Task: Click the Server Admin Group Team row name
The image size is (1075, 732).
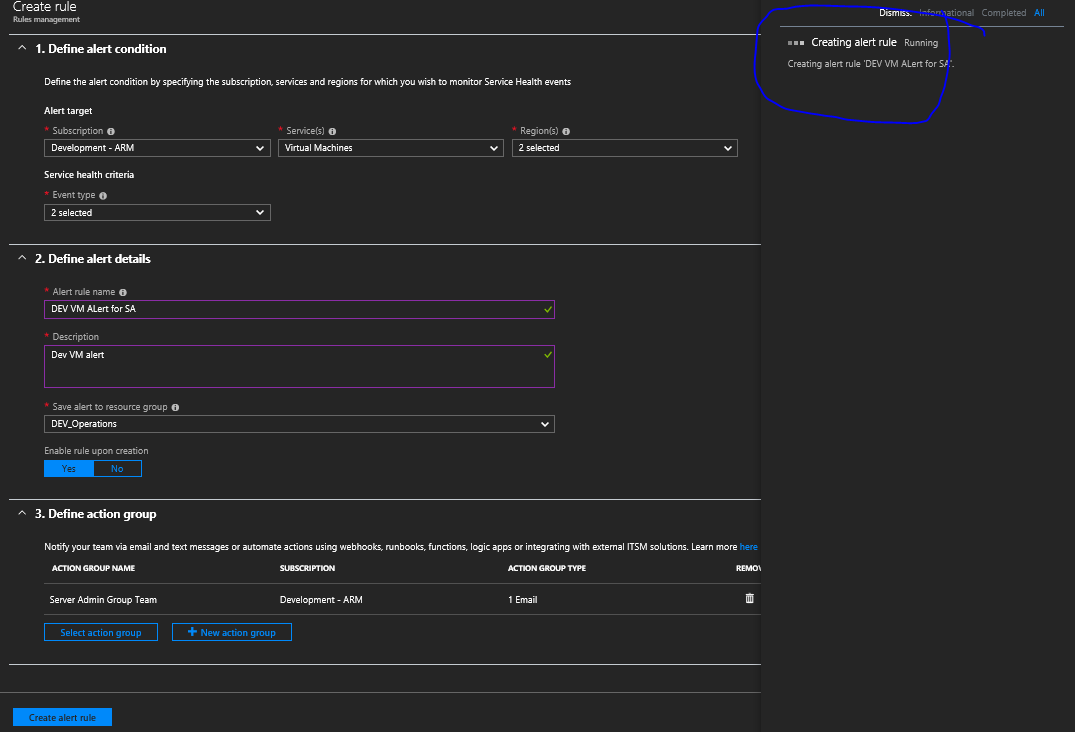Action: click(103, 600)
